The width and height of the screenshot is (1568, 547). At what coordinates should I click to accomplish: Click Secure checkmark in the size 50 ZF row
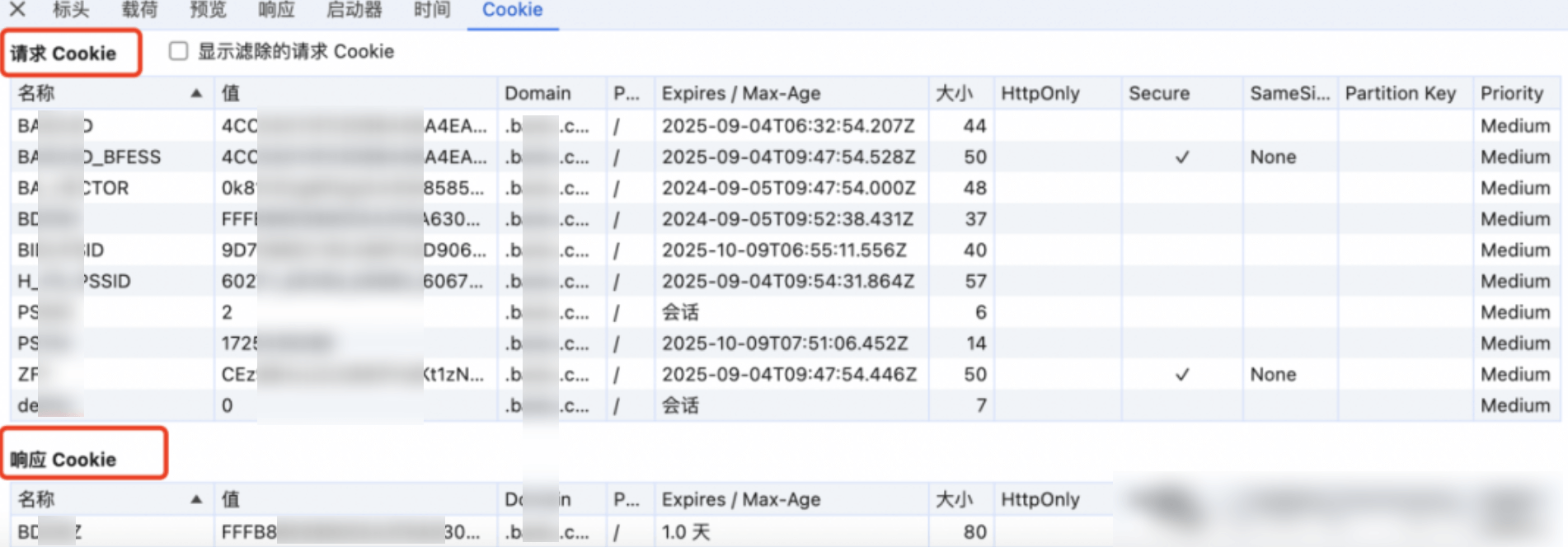tap(1181, 375)
